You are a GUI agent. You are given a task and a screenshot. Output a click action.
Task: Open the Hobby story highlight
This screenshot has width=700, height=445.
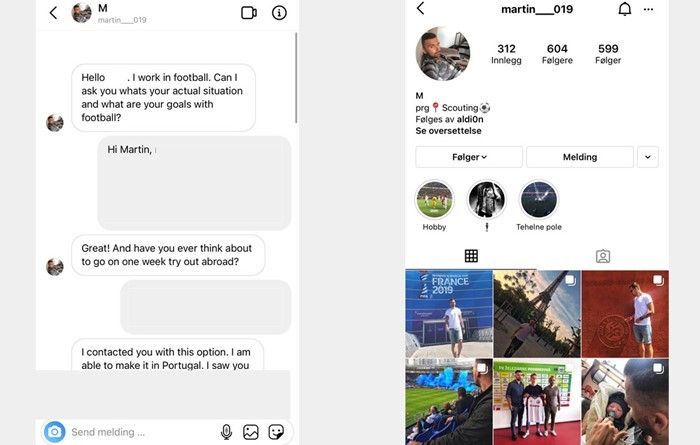click(x=434, y=200)
